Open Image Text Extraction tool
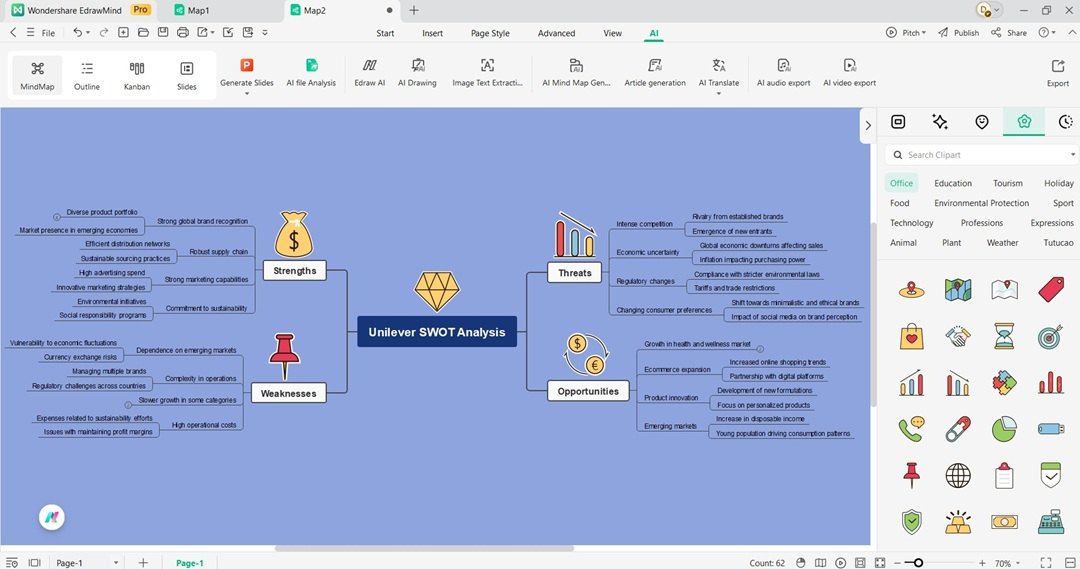Image resolution: width=1080 pixels, height=569 pixels. [487, 72]
